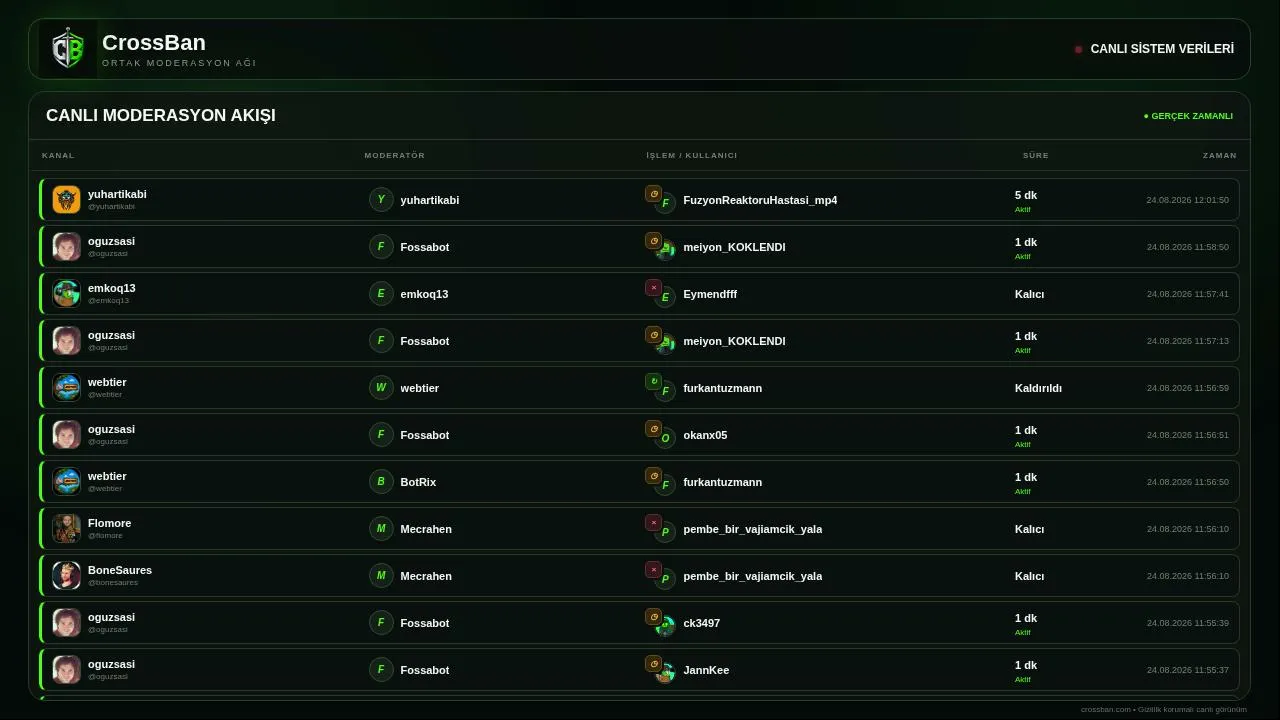Click the GERÇEK ZAMANLI live badge

point(1188,116)
